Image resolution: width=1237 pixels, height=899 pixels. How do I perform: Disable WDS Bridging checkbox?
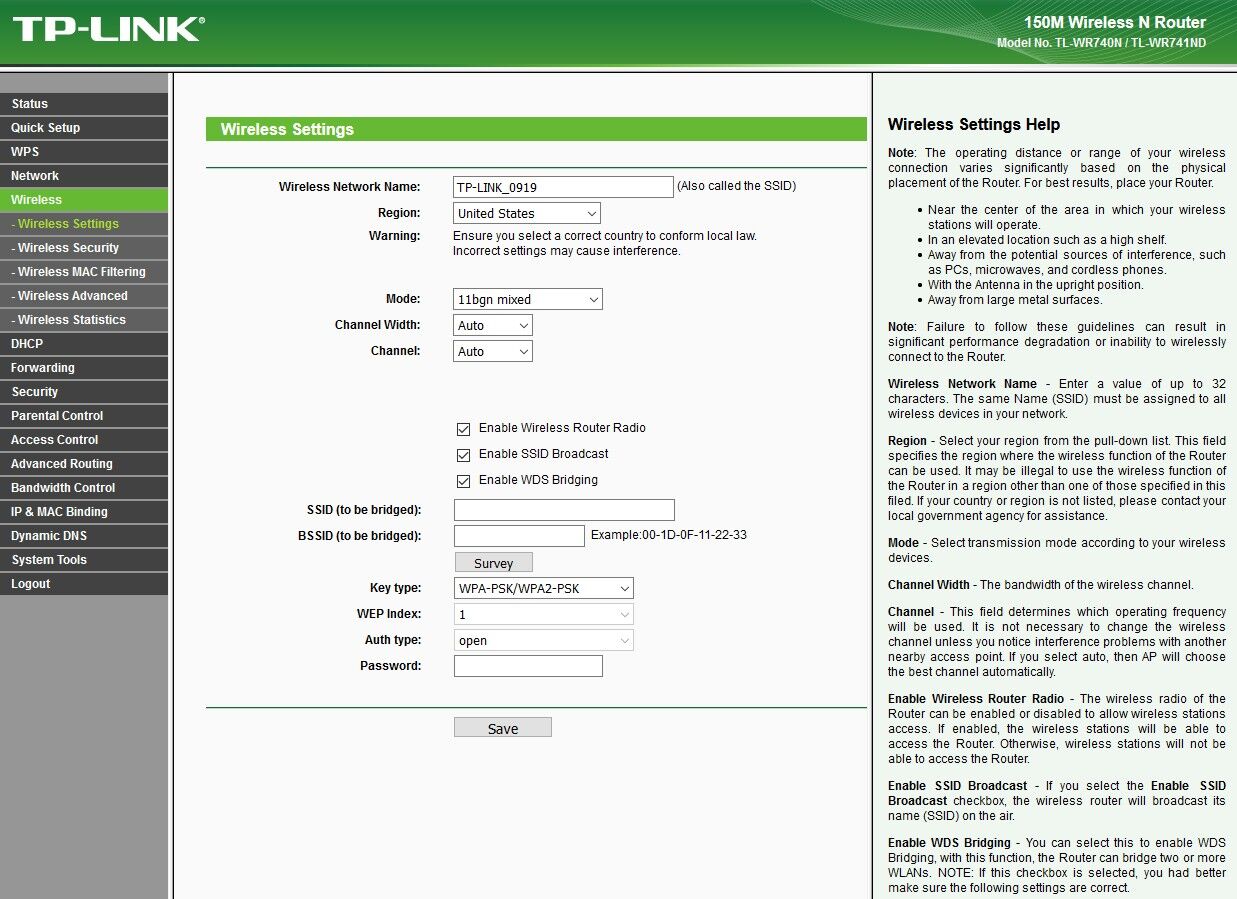[463, 481]
